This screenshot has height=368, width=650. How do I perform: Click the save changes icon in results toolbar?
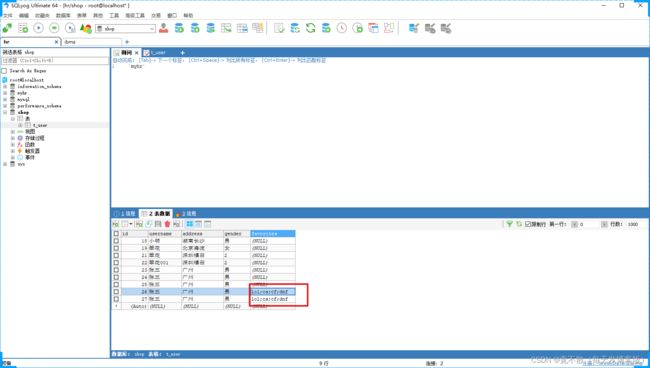[158, 224]
